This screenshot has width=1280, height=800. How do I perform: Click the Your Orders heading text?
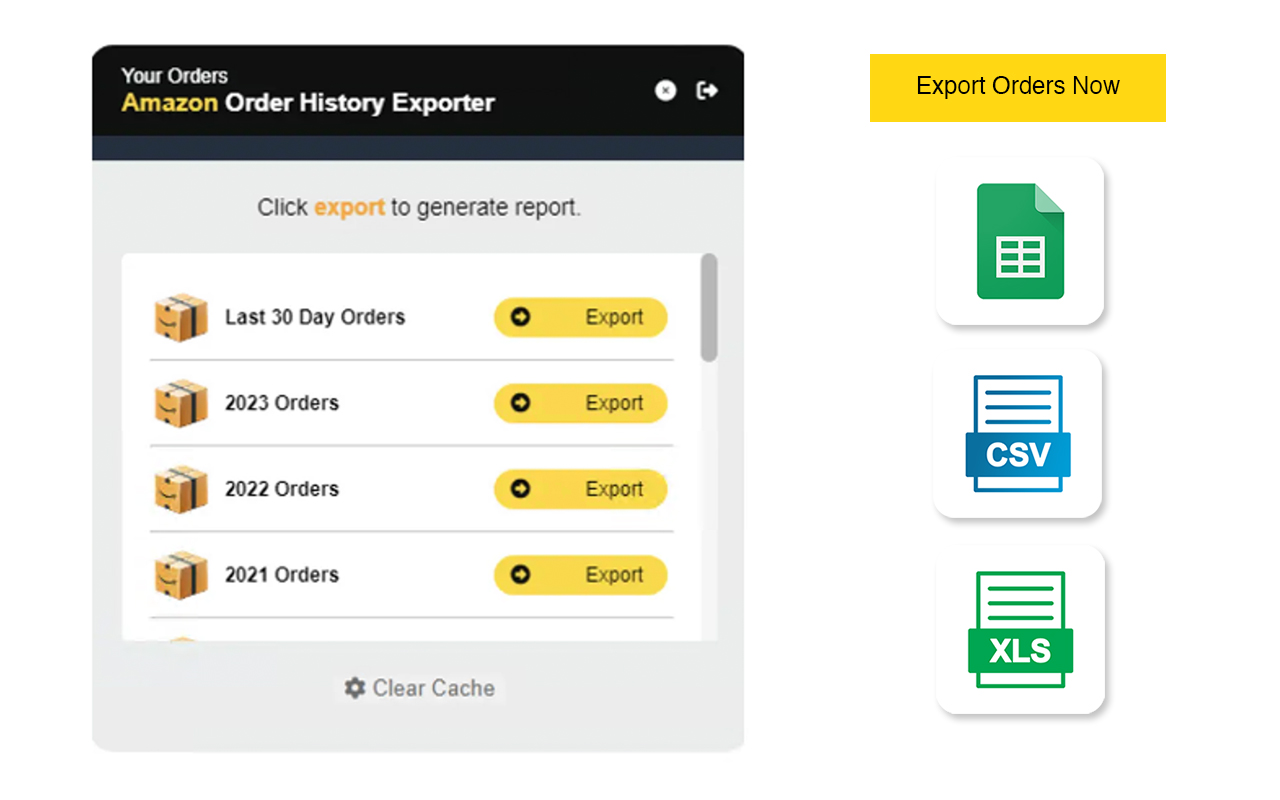pos(175,76)
